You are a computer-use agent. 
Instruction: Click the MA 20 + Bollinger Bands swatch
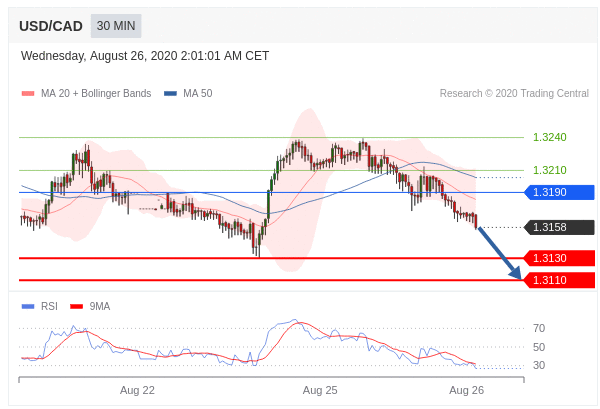[x=28, y=93]
